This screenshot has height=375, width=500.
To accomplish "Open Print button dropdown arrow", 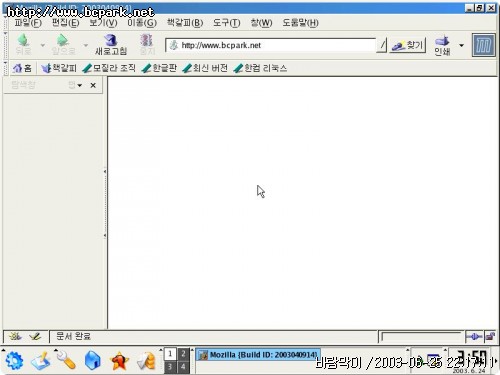I will tap(461, 45).
